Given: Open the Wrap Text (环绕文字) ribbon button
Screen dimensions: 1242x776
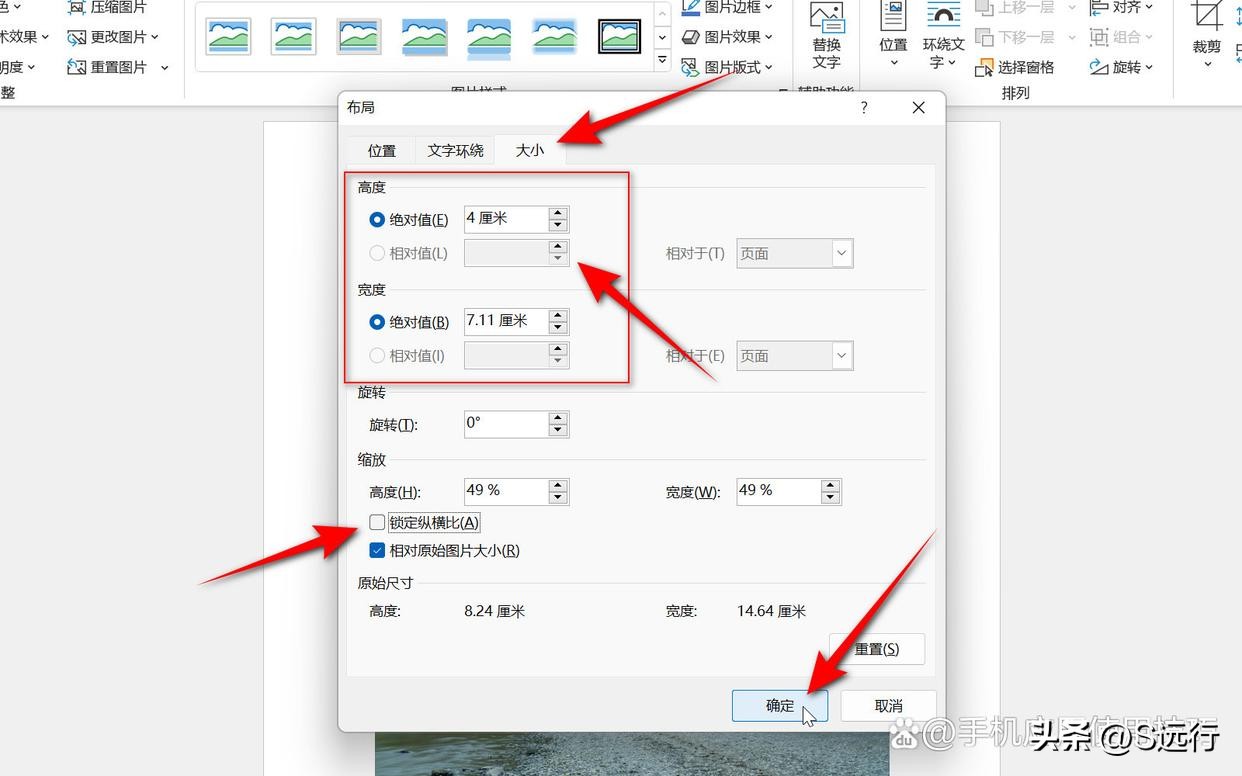Looking at the screenshot, I should click(x=943, y=36).
